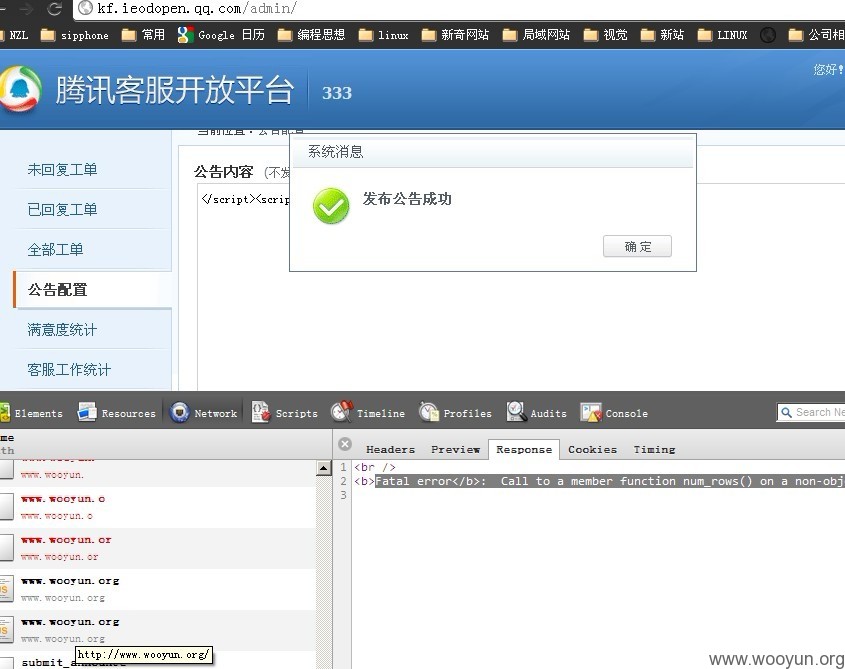The height and width of the screenshot is (669, 845).
Task: Open the 局域网站 bookmark folder
Action: click(x=536, y=35)
